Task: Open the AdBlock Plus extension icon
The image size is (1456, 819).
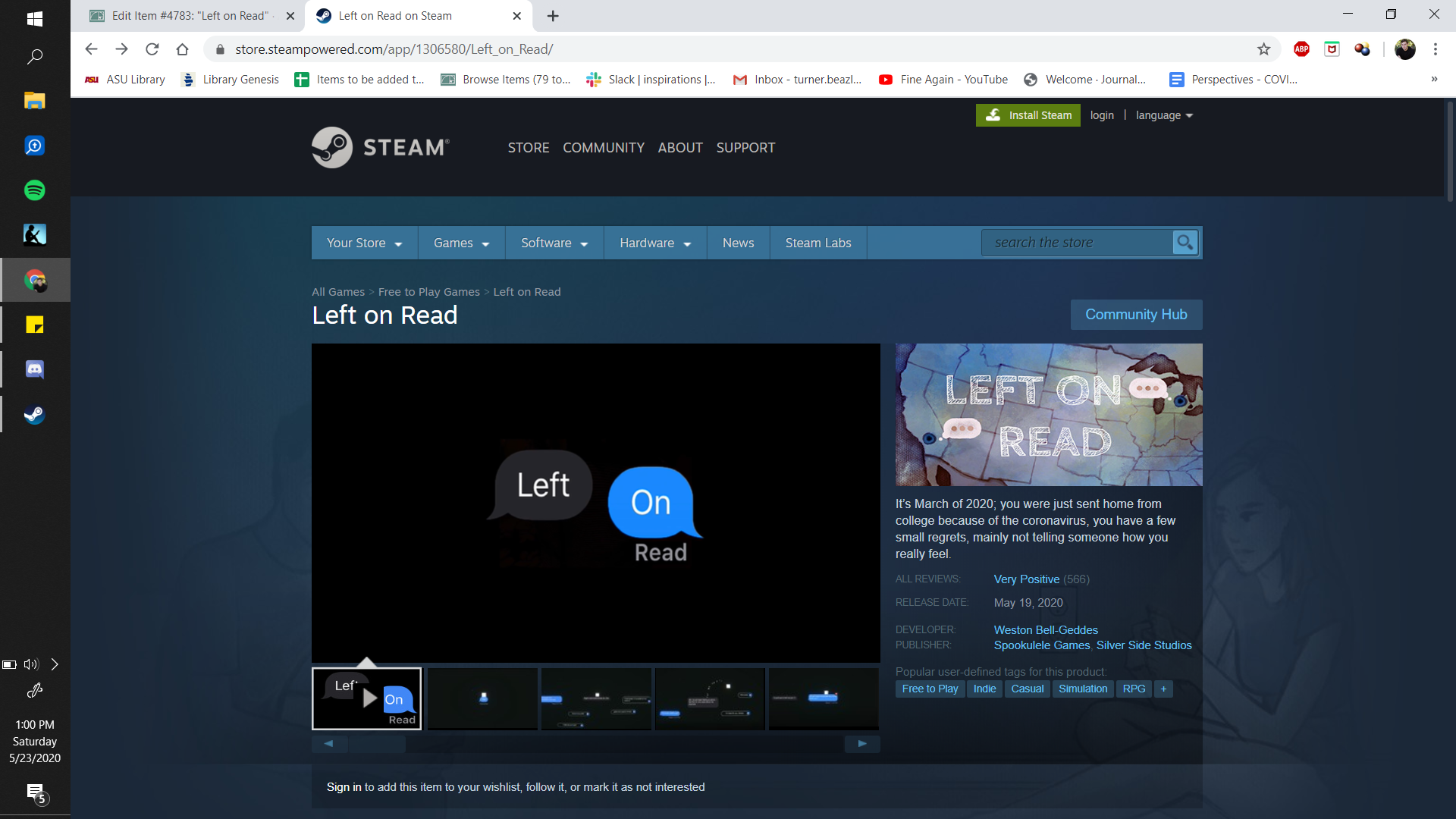Action: click(x=1301, y=49)
